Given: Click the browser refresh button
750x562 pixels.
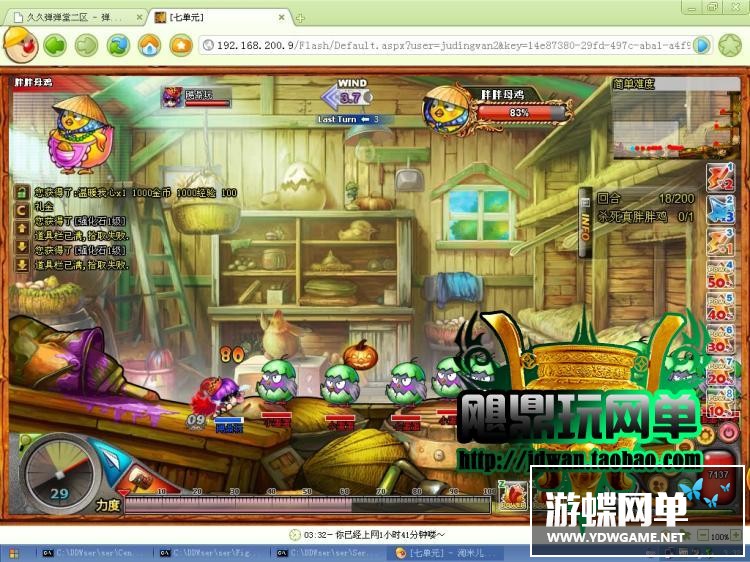Looking at the screenshot, I should click(118, 46).
